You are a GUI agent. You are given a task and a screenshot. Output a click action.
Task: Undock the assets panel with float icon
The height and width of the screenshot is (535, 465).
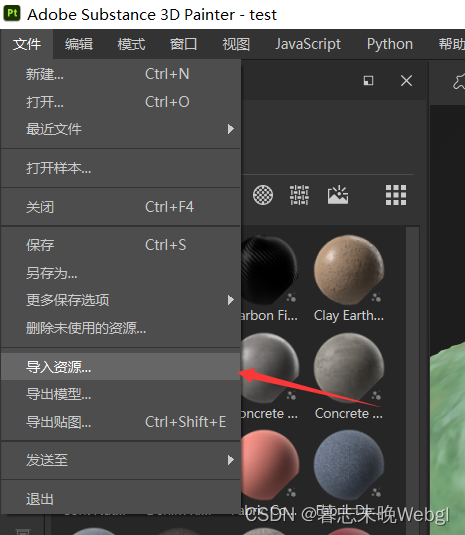[368, 81]
